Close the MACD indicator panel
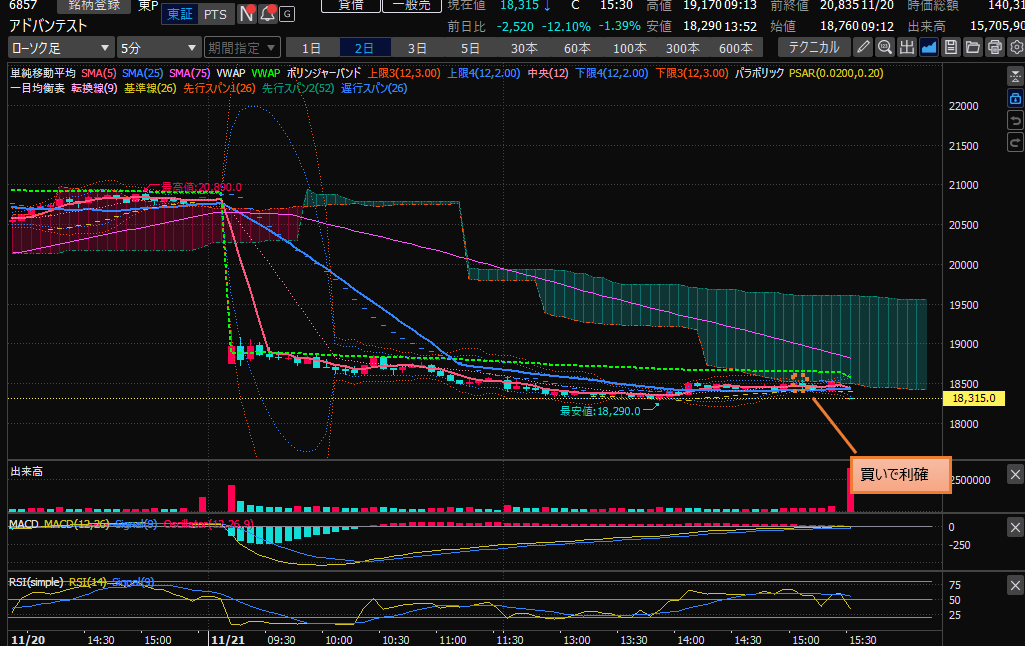The image size is (1025, 646). (x=1014, y=525)
